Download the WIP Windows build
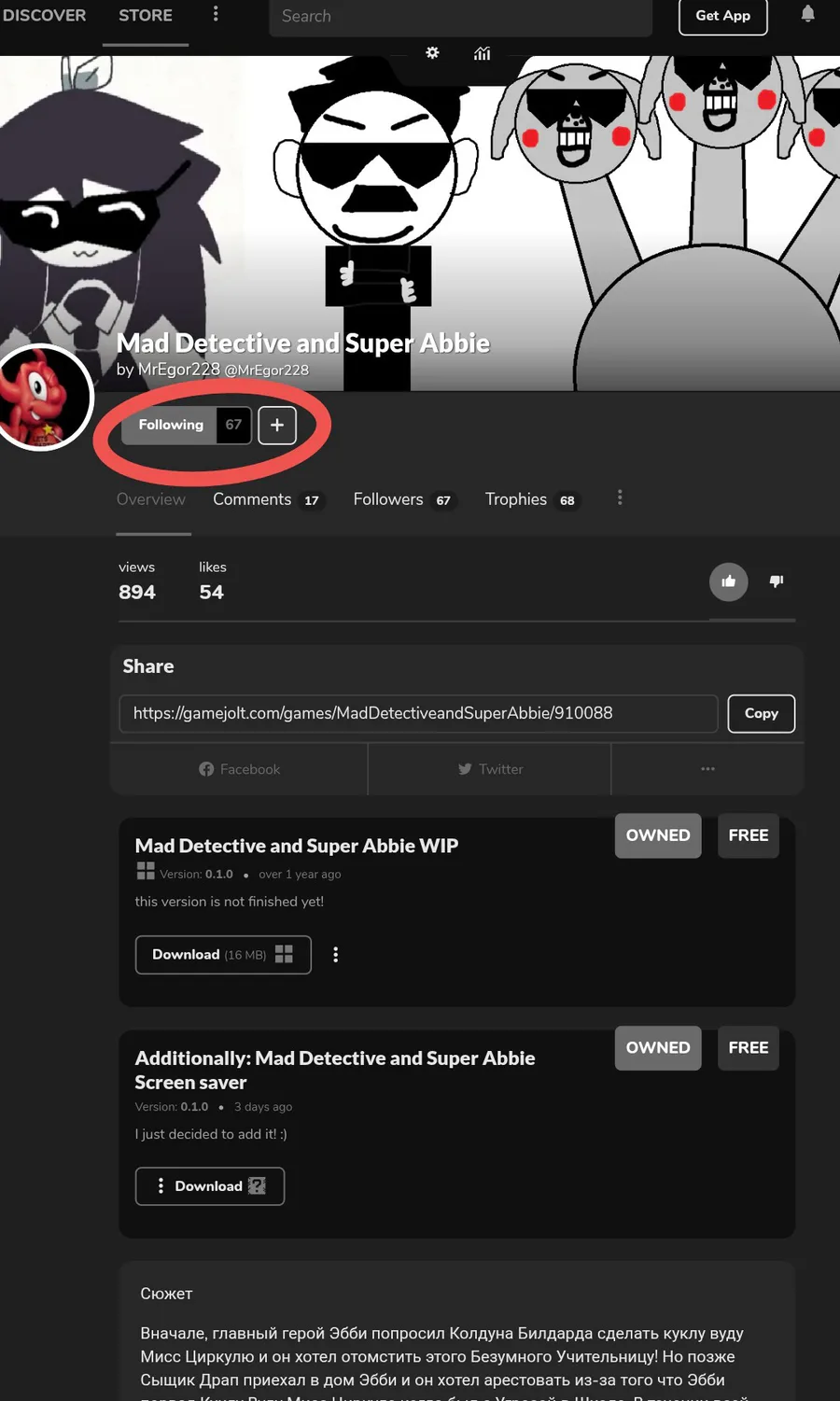 point(223,955)
